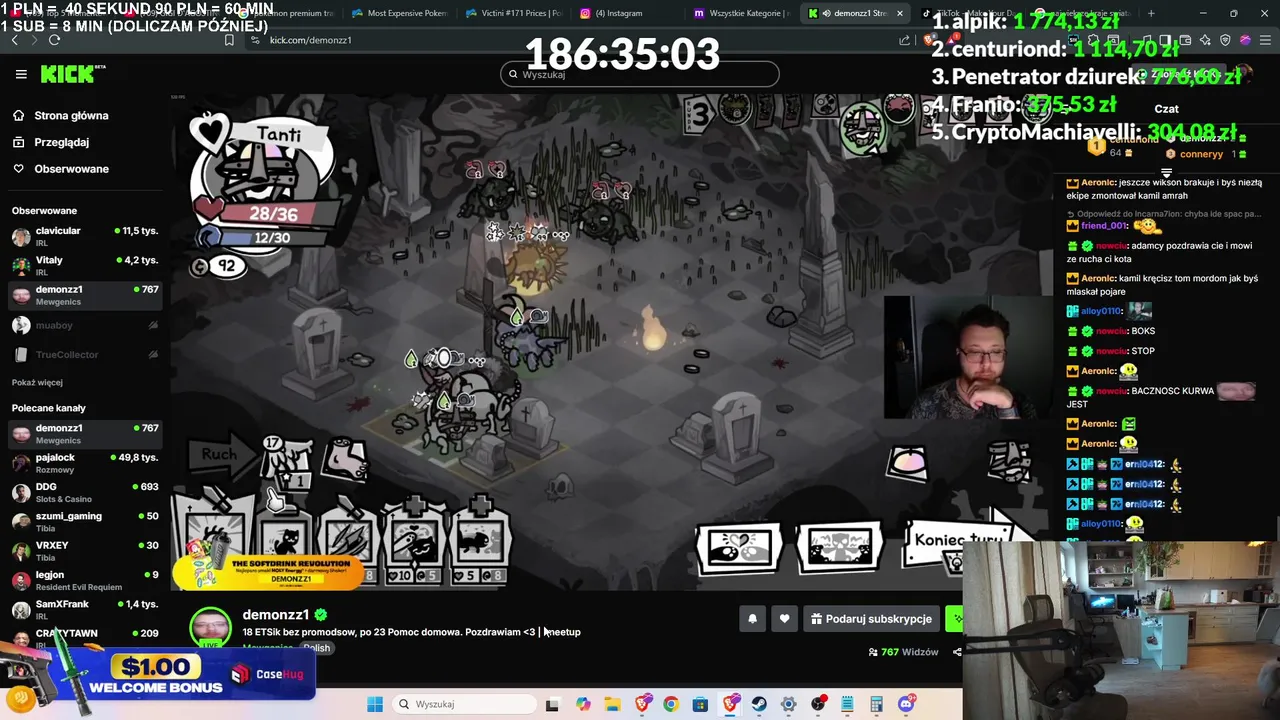Open a new browser tab
1280x720 pixels.
point(1151,13)
